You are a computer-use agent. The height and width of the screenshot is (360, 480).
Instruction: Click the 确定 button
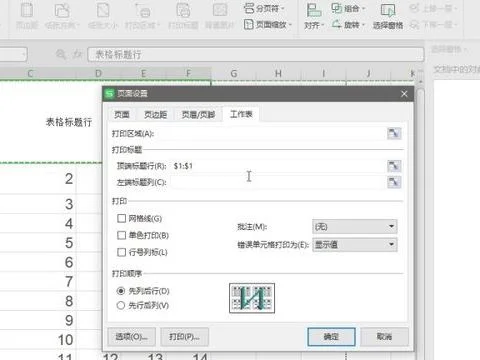point(331,337)
